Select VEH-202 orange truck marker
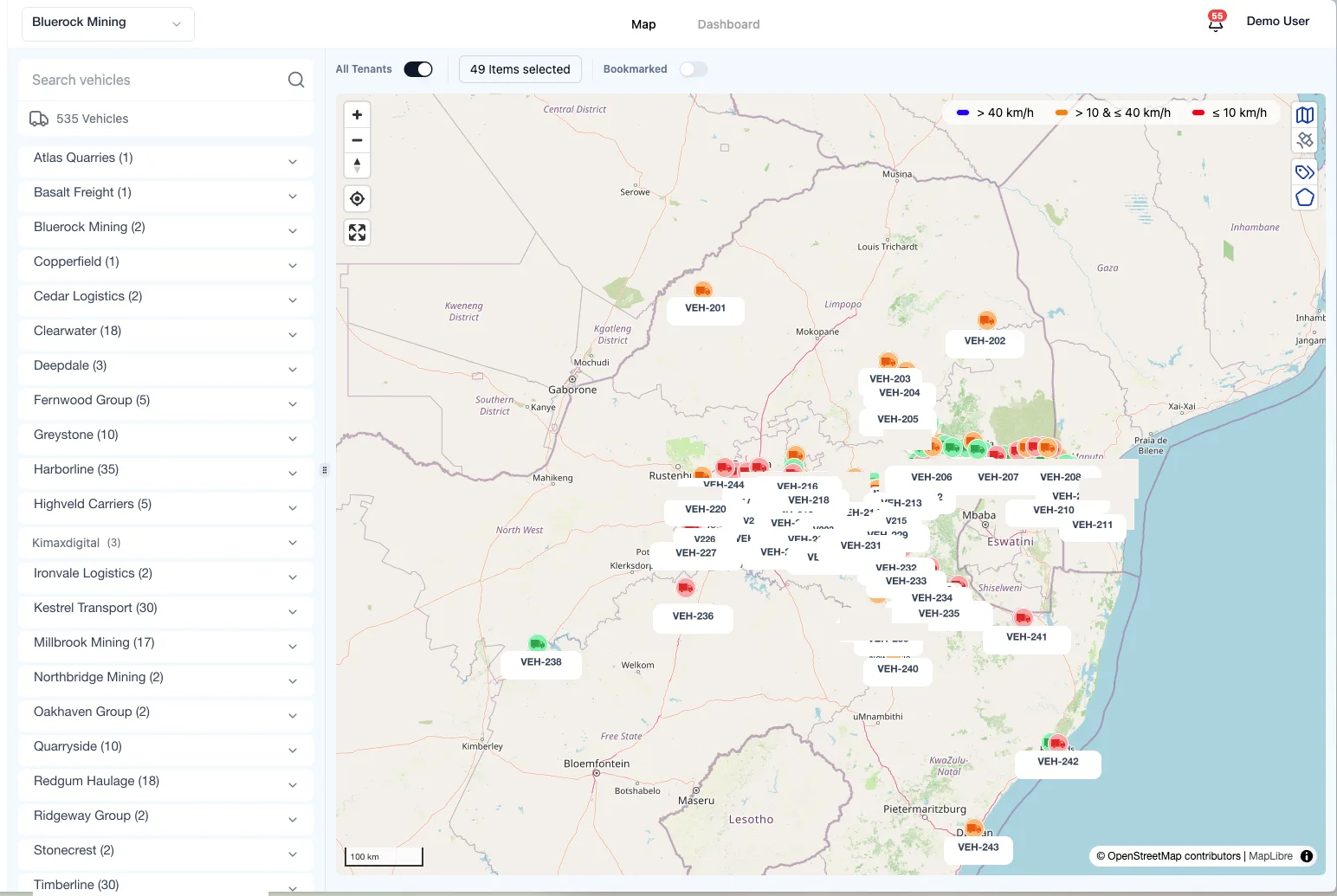The width and height of the screenshot is (1337, 896). [986, 320]
